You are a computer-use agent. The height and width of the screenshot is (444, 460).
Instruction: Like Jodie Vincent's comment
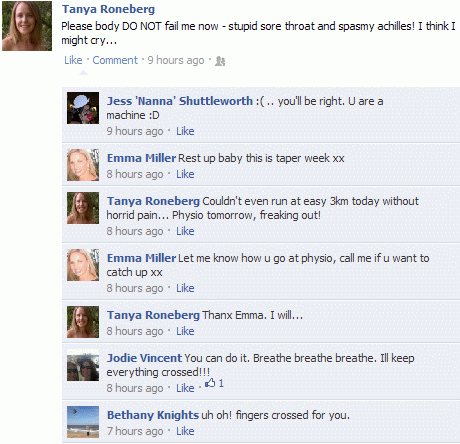coord(185,388)
